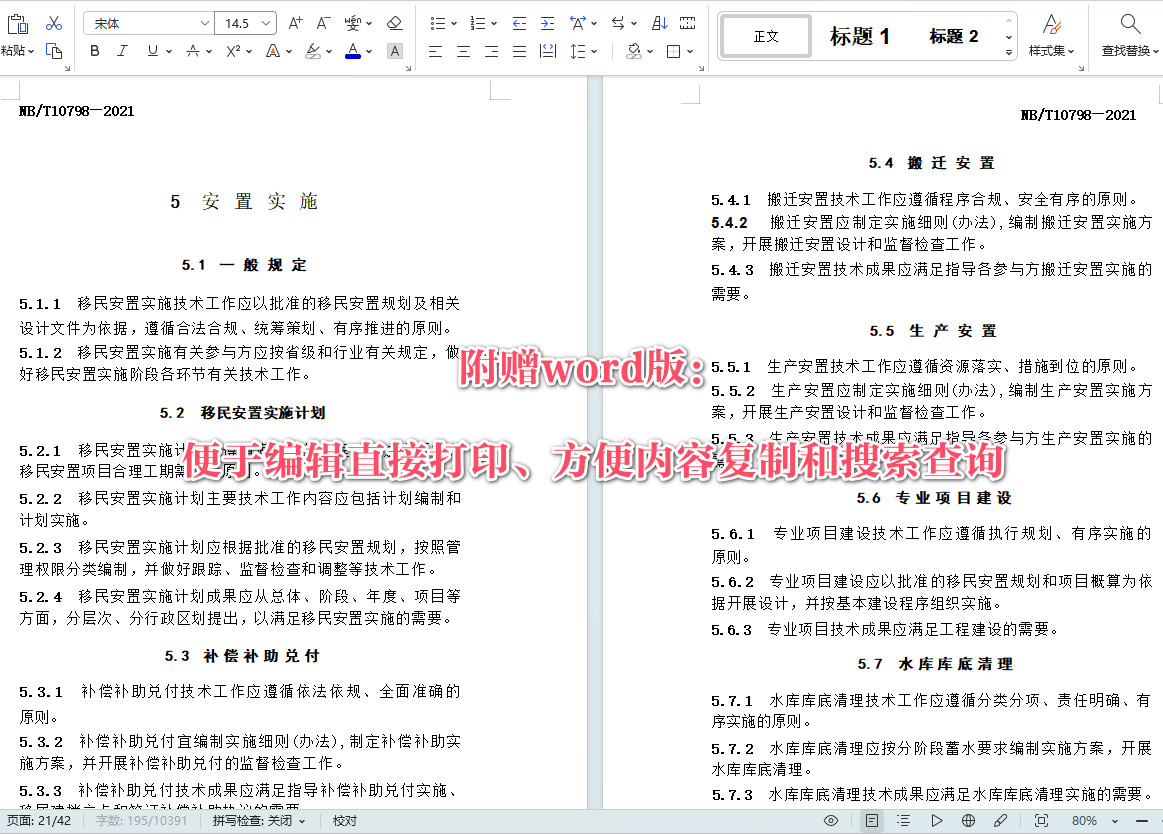This screenshot has width=1163, height=834.
Task: Toggle bold formatting
Action: (94, 50)
